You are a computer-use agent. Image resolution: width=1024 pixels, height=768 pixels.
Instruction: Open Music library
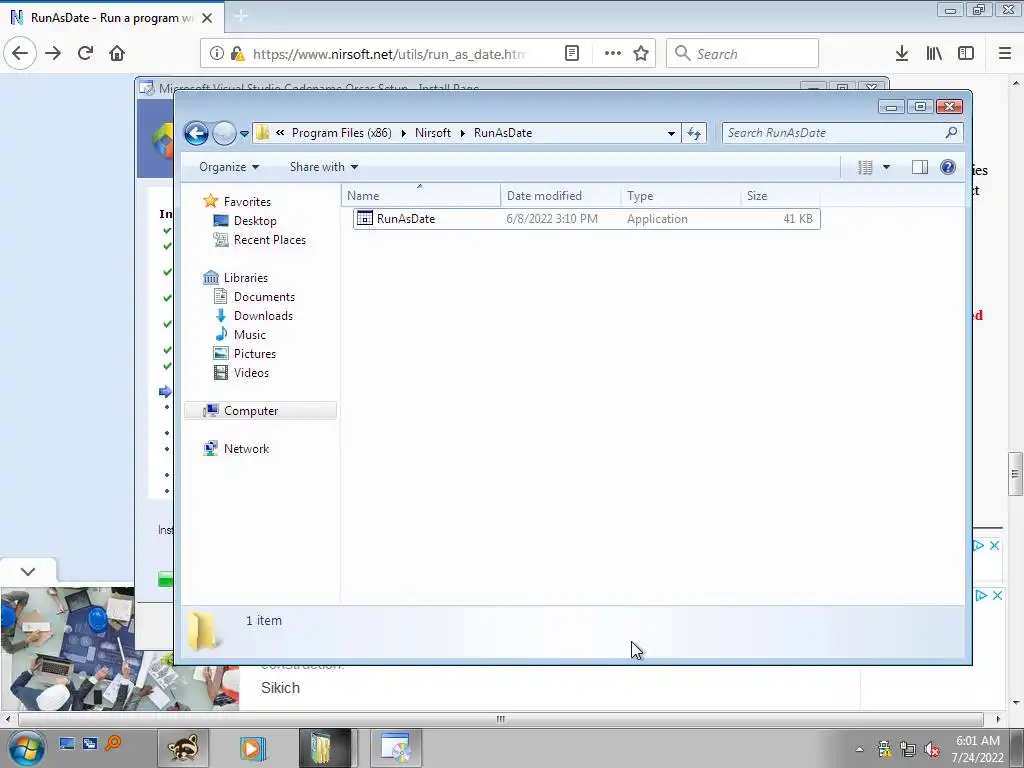point(249,334)
